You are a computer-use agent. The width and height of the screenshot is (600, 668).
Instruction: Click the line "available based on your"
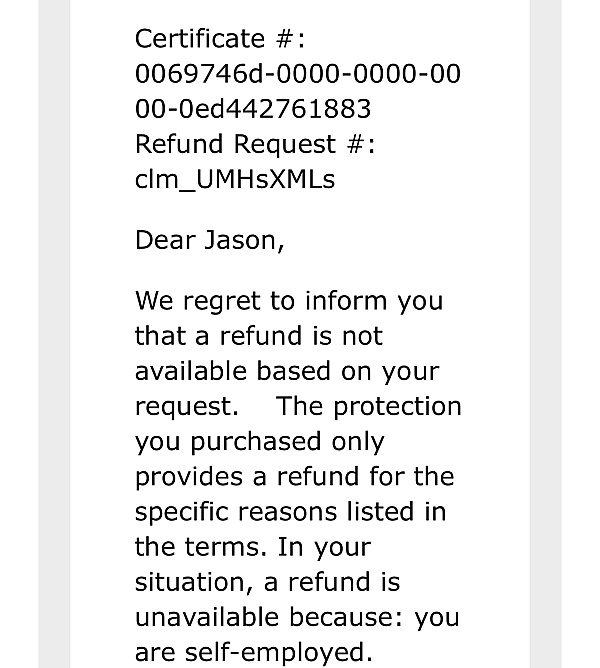(287, 372)
